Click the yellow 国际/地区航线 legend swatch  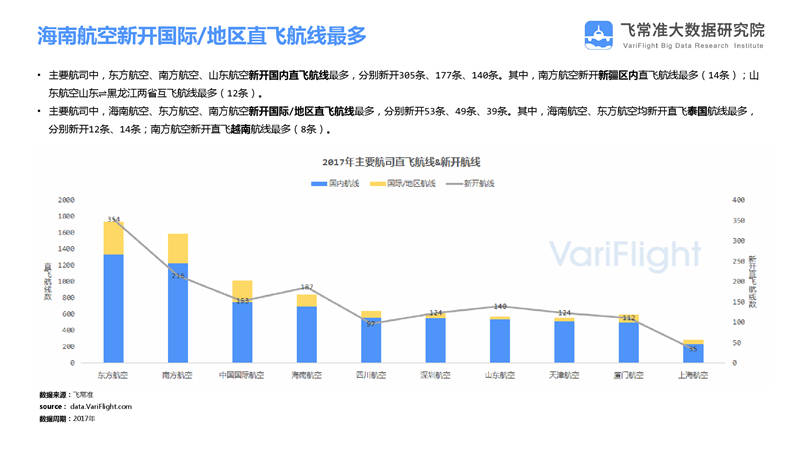pos(378,184)
